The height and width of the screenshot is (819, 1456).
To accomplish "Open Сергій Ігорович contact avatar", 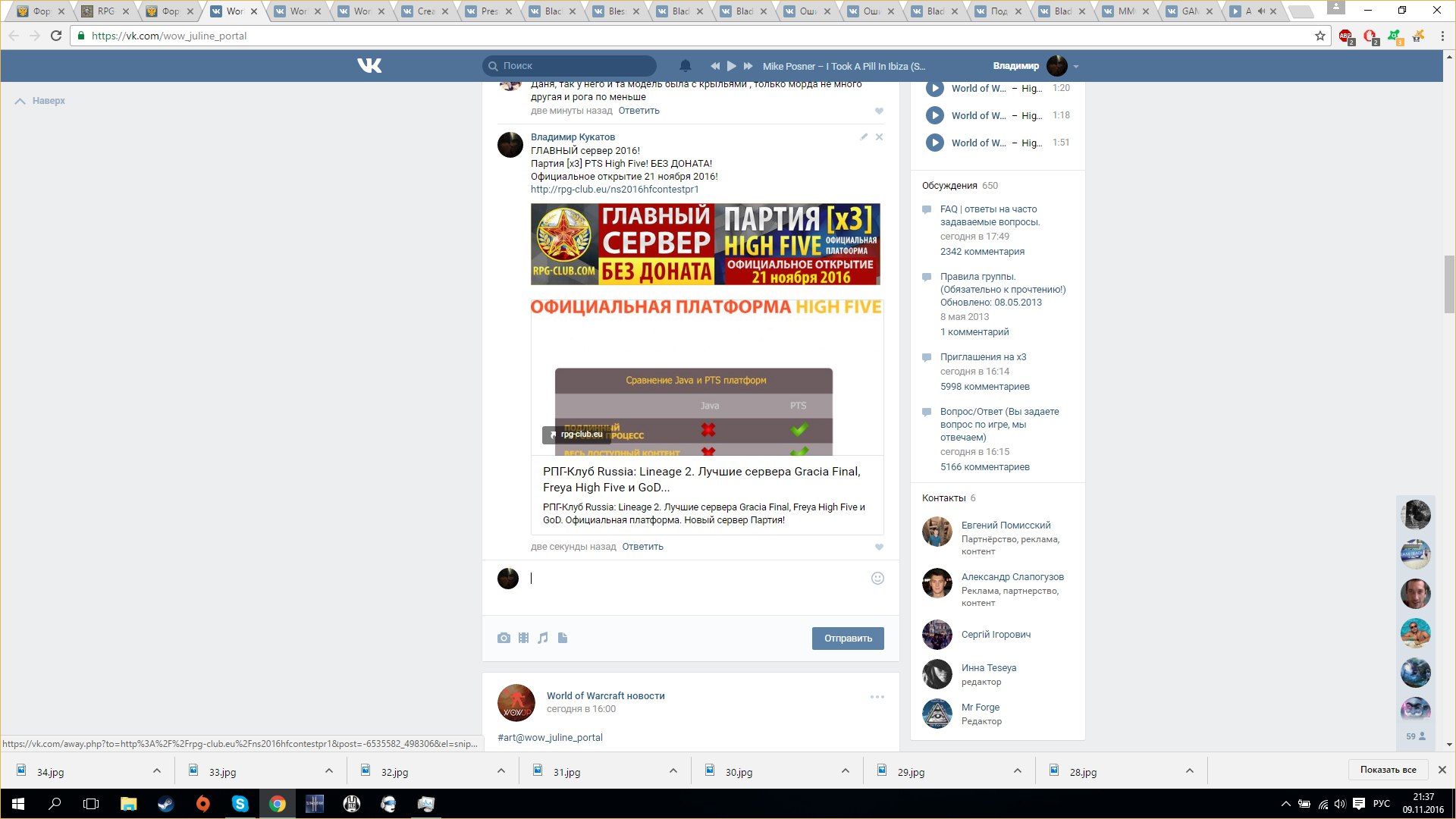I will tap(937, 635).
